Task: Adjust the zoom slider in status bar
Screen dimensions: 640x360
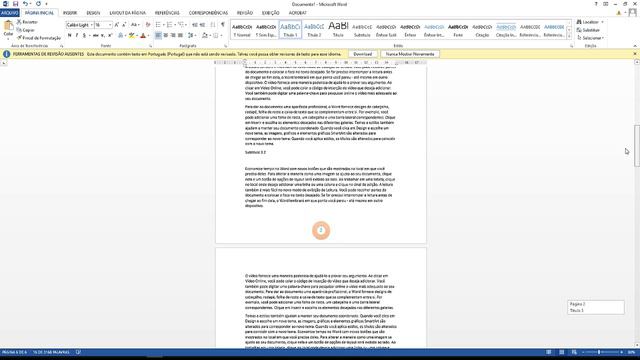Action: coord(599,352)
